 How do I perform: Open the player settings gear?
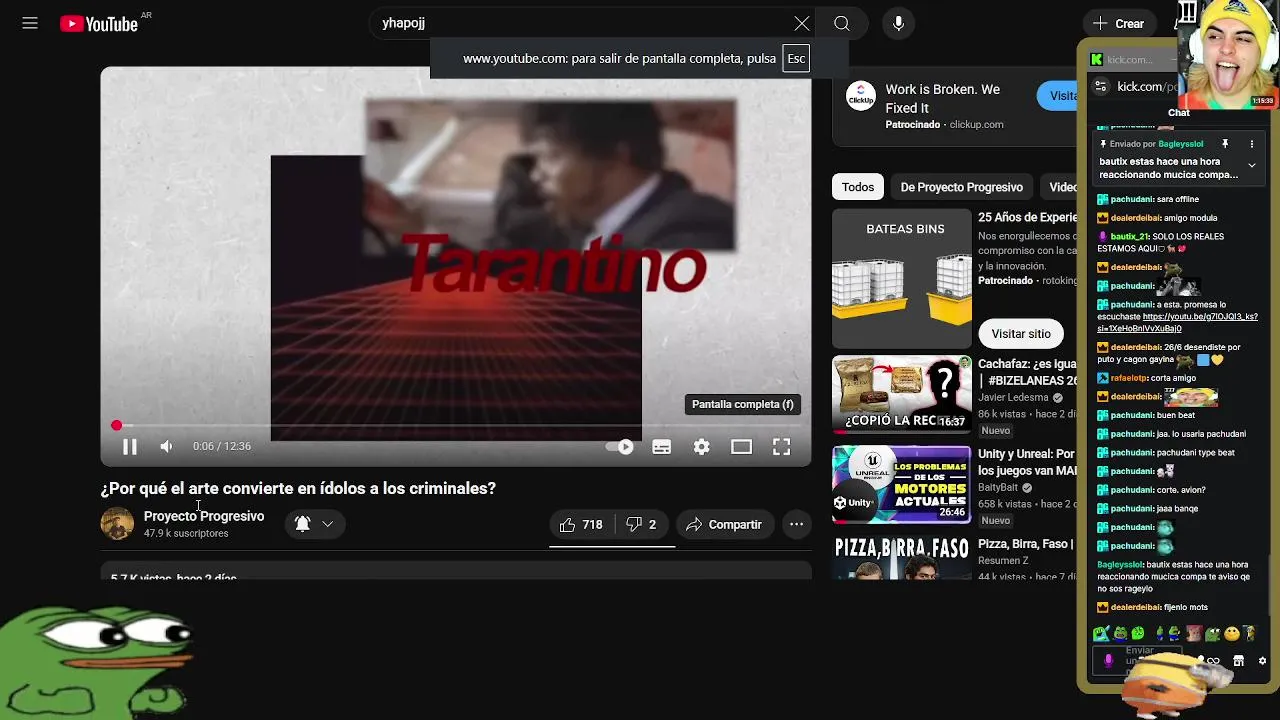702,447
